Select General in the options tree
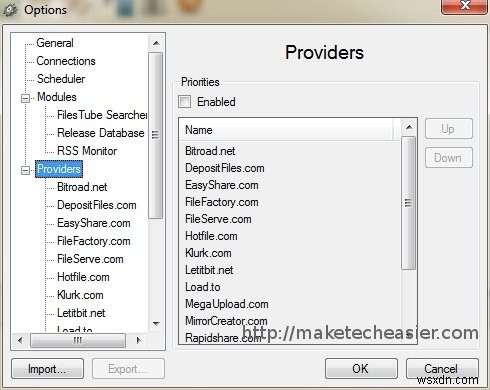The width and height of the screenshot is (490, 390). coord(55,43)
